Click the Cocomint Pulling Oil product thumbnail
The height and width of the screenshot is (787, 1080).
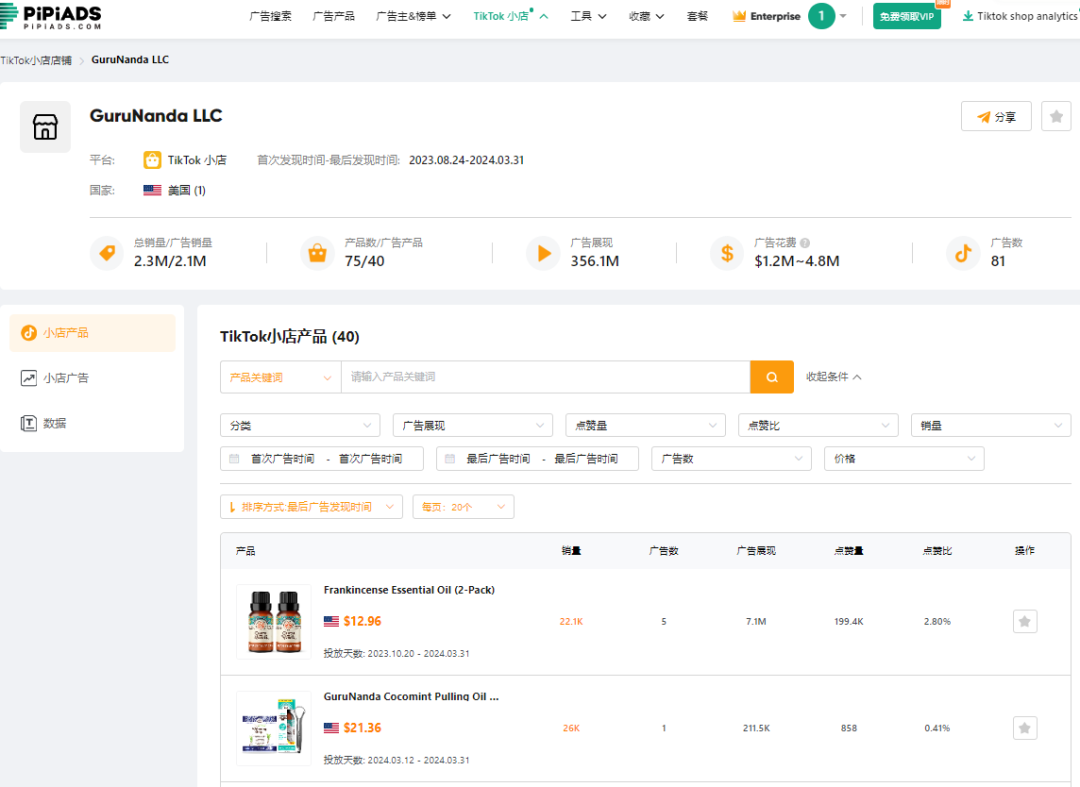pos(273,728)
